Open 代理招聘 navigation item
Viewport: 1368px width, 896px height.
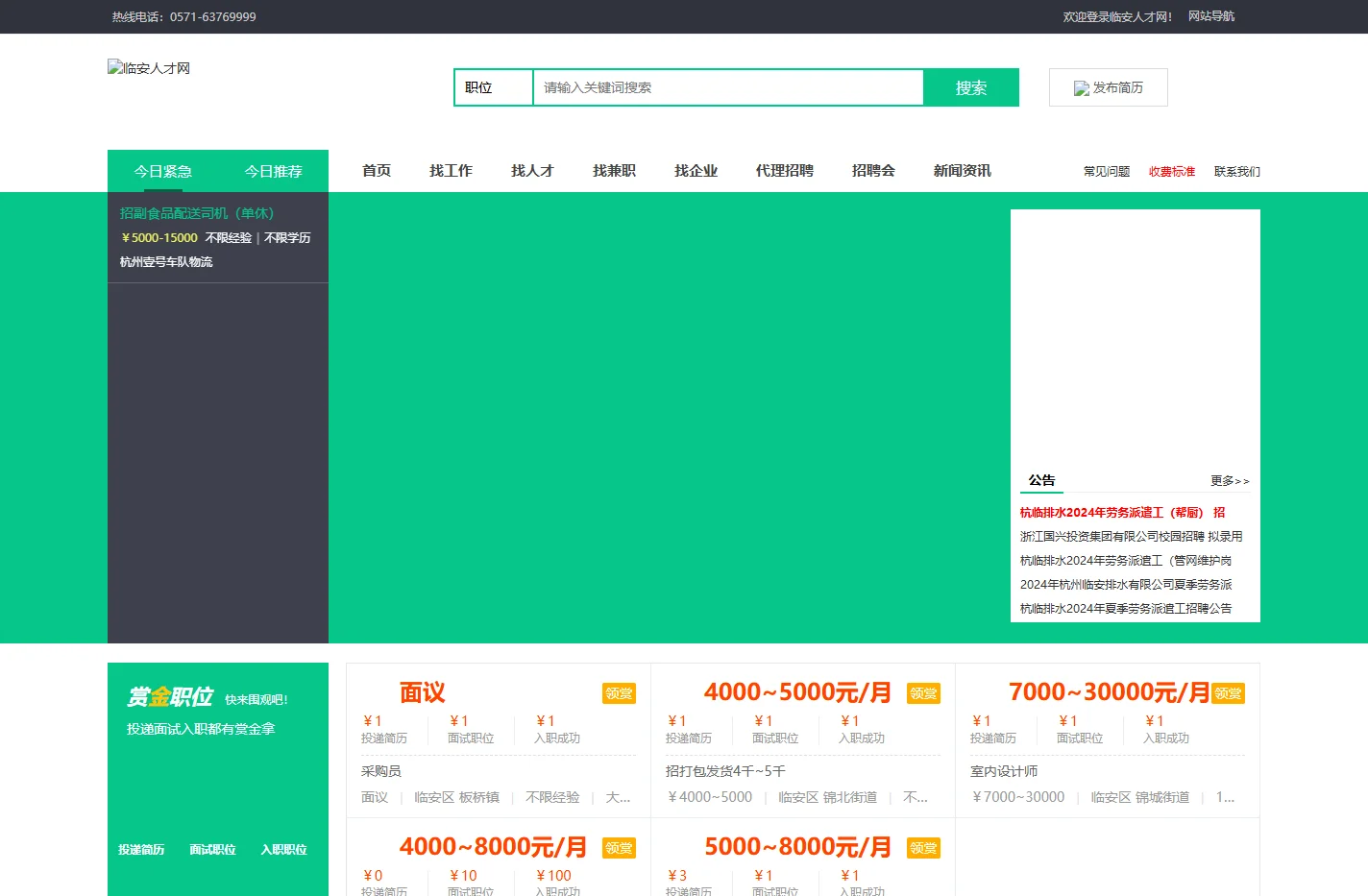click(x=784, y=170)
